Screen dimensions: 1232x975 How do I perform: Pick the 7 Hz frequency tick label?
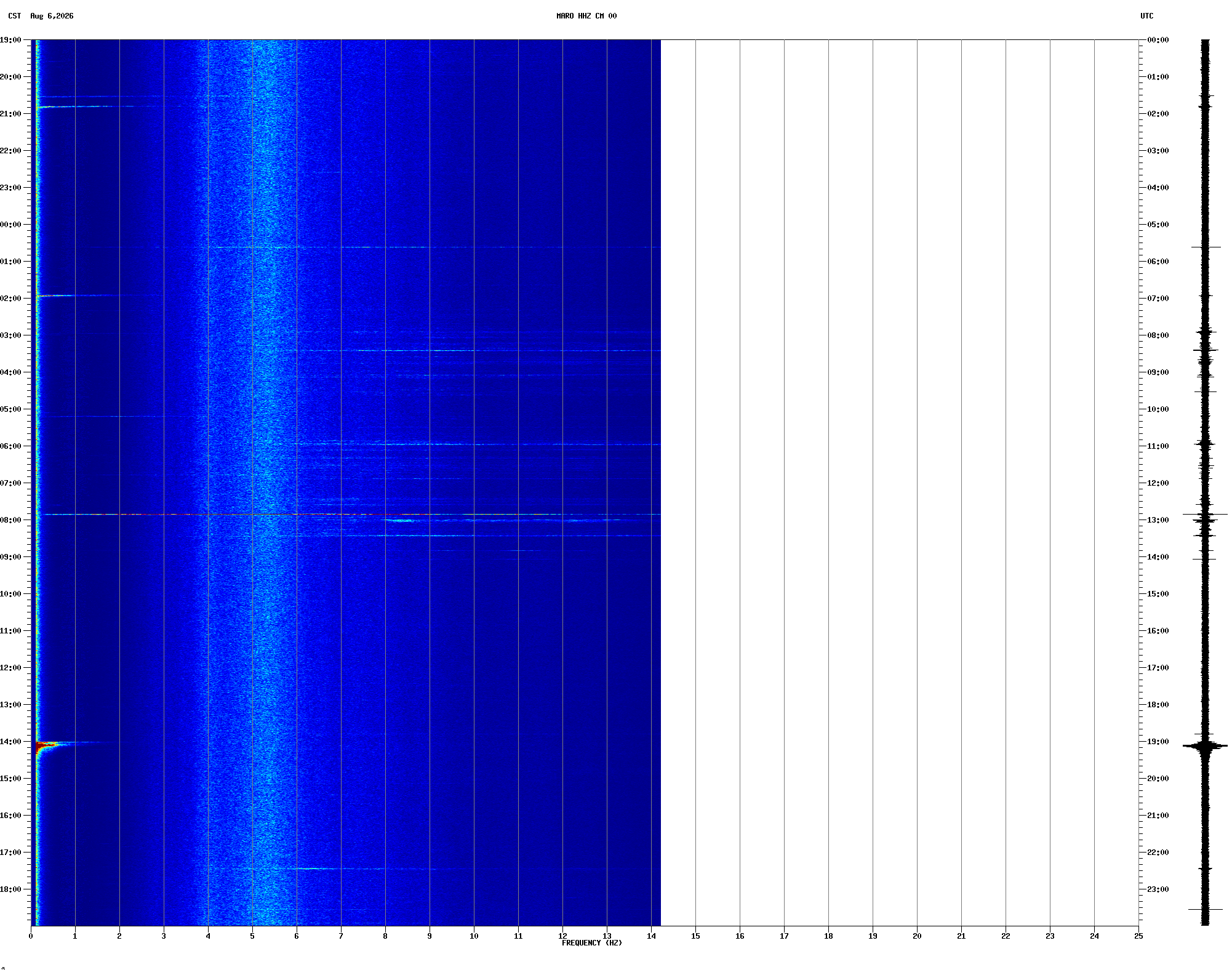341,936
